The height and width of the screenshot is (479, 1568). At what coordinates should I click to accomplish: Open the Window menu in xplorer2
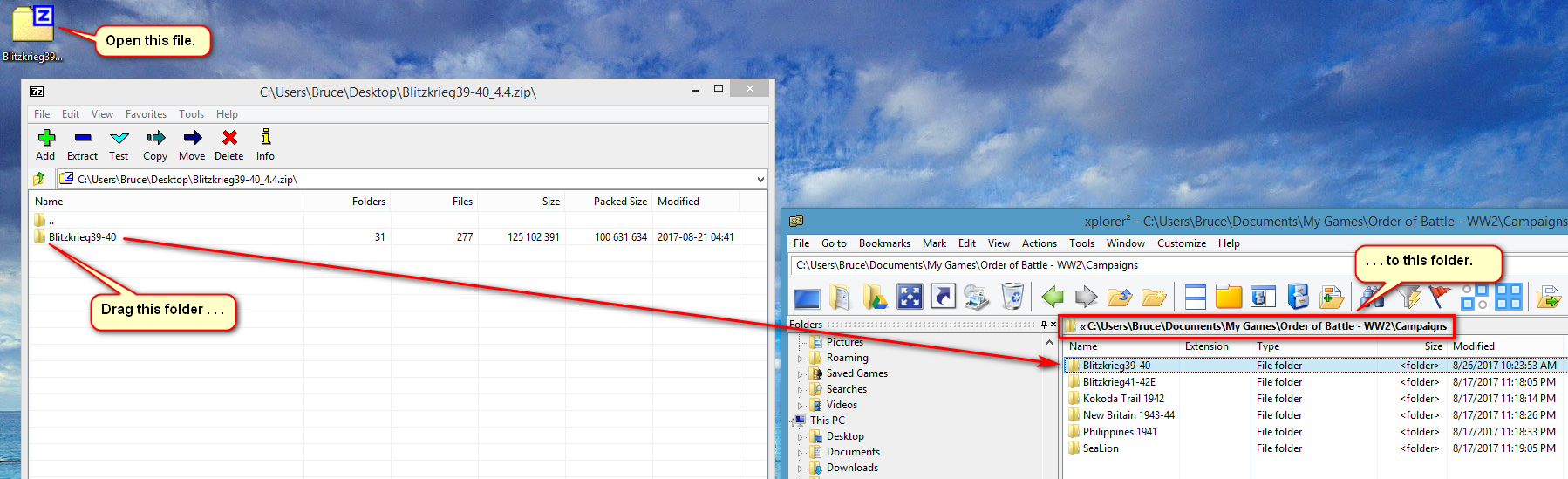(x=1125, y=243)
